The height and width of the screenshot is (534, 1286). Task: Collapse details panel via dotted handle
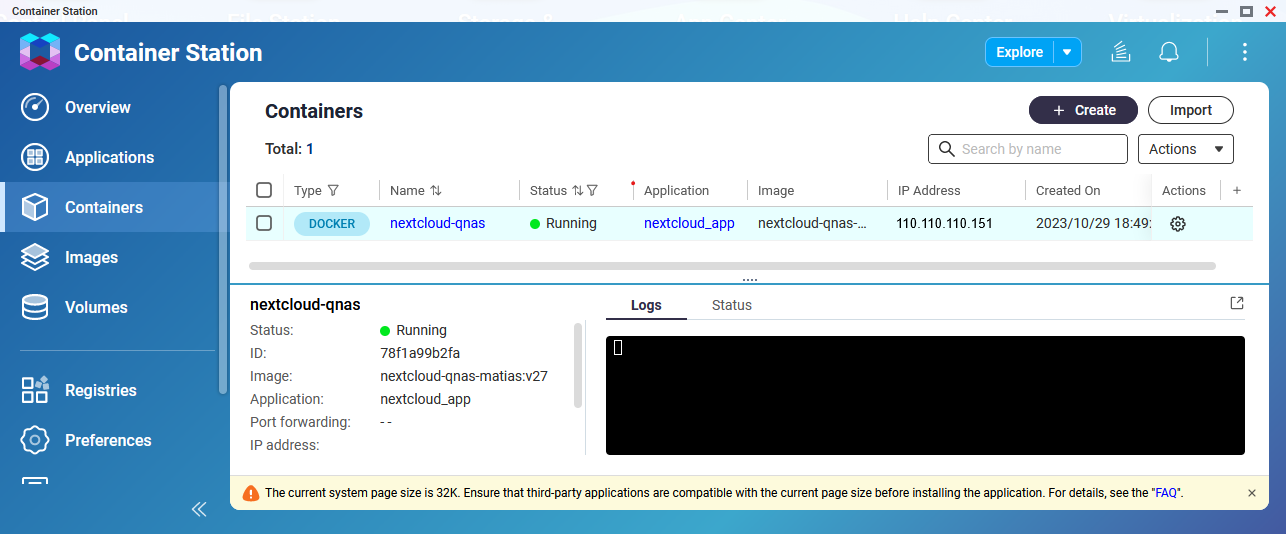(x=750, y=280)
